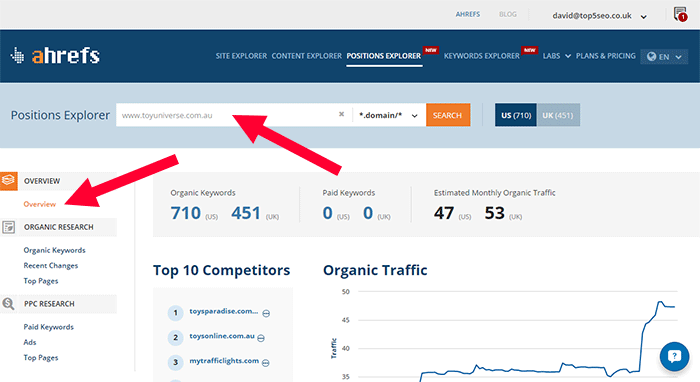Open Paid Keywords in sidebar

click(x=49, y=327)
